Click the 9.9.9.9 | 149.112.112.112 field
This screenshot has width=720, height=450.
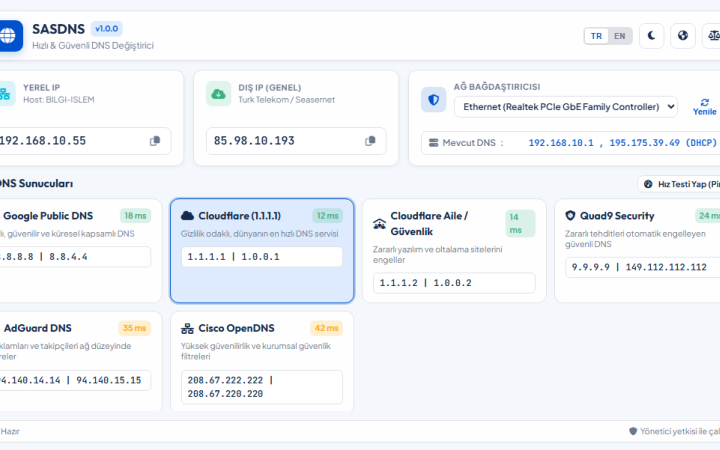click(643, 267)
